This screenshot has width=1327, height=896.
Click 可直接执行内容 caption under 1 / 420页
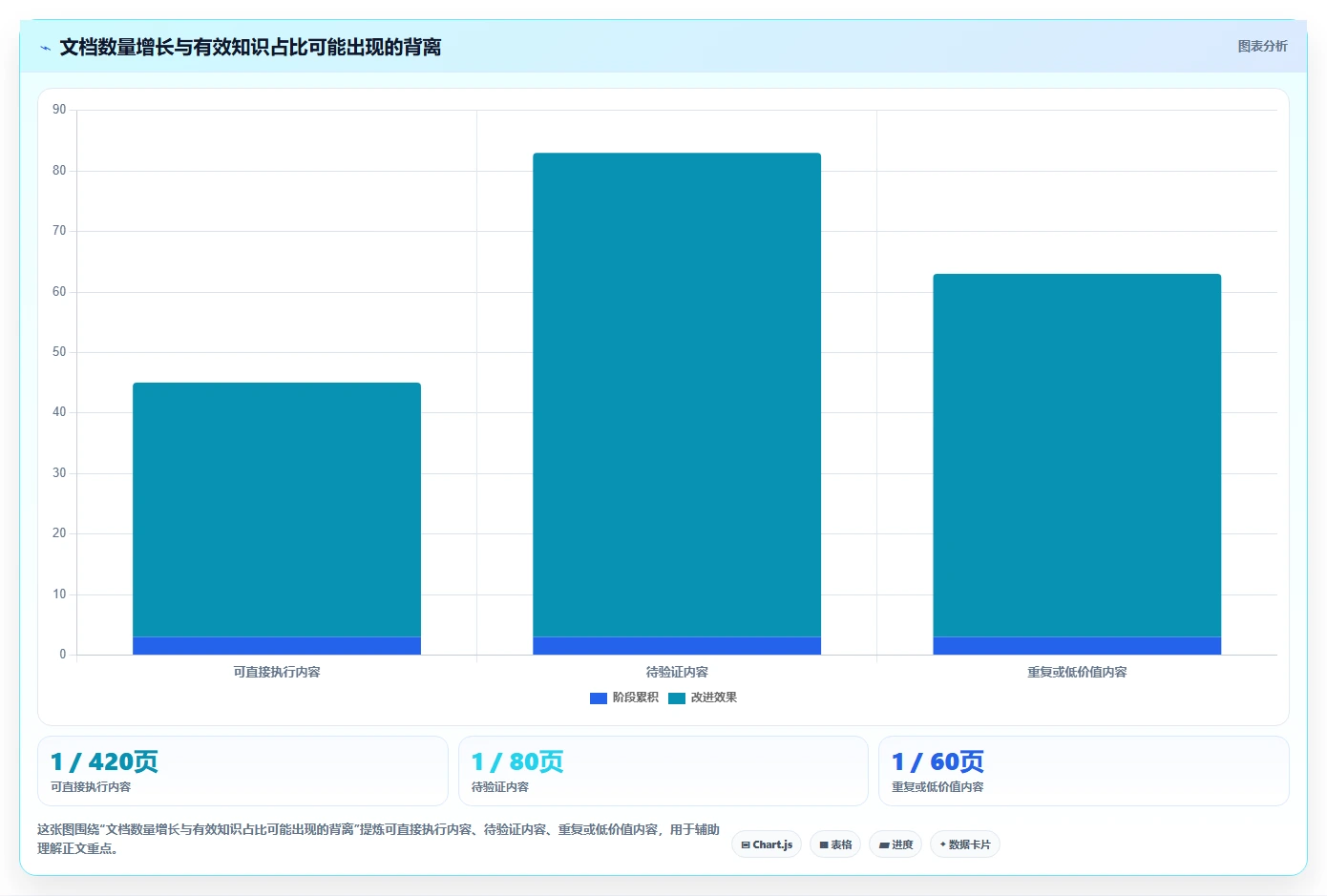pyautogui.click(x=91, y=787)
